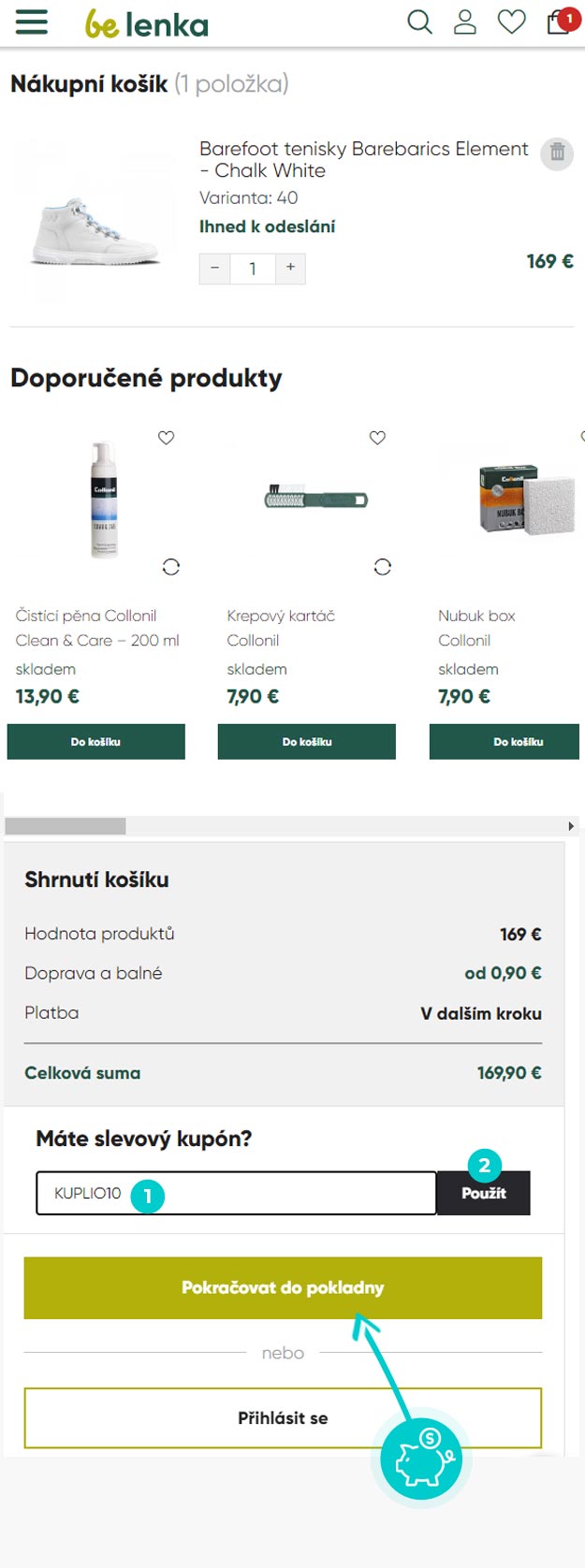Remove Barebarics Element with trash icon
585x1568 pixels.
click(557, 152)
